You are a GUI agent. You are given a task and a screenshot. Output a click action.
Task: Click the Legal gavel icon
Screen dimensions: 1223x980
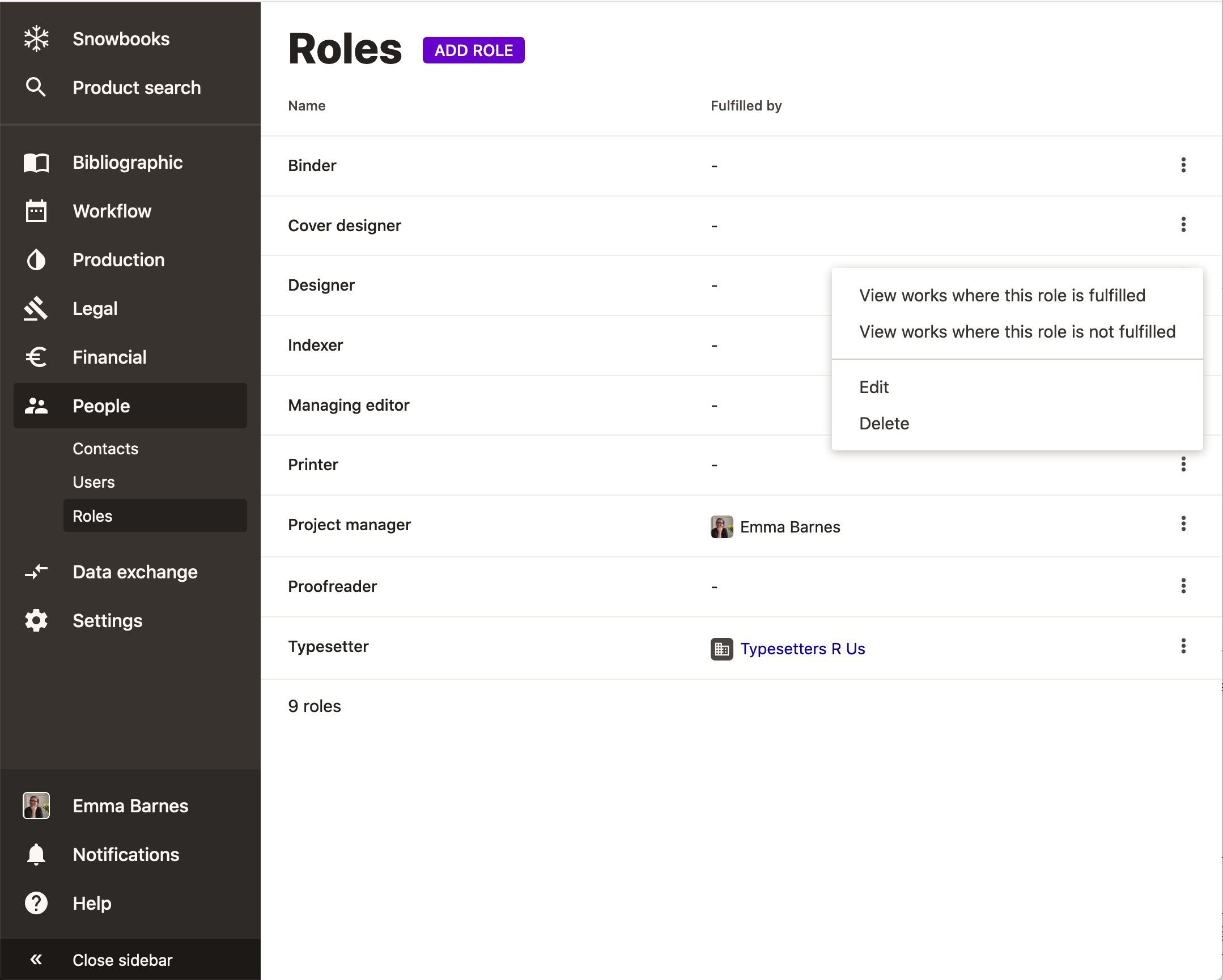click(x=36, y=309)
